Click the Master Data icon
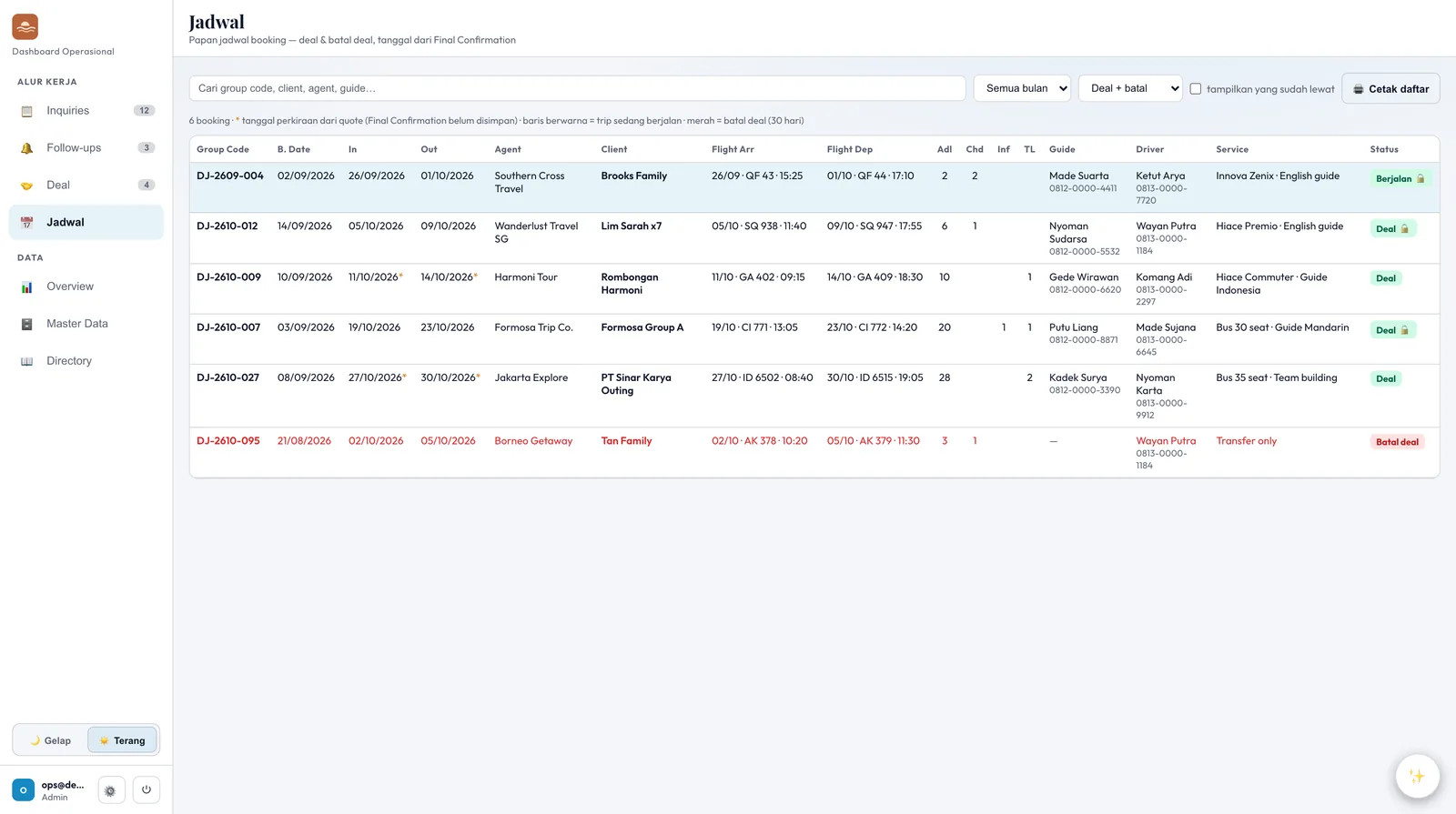The image size is (1456, 814). [27, 324]
